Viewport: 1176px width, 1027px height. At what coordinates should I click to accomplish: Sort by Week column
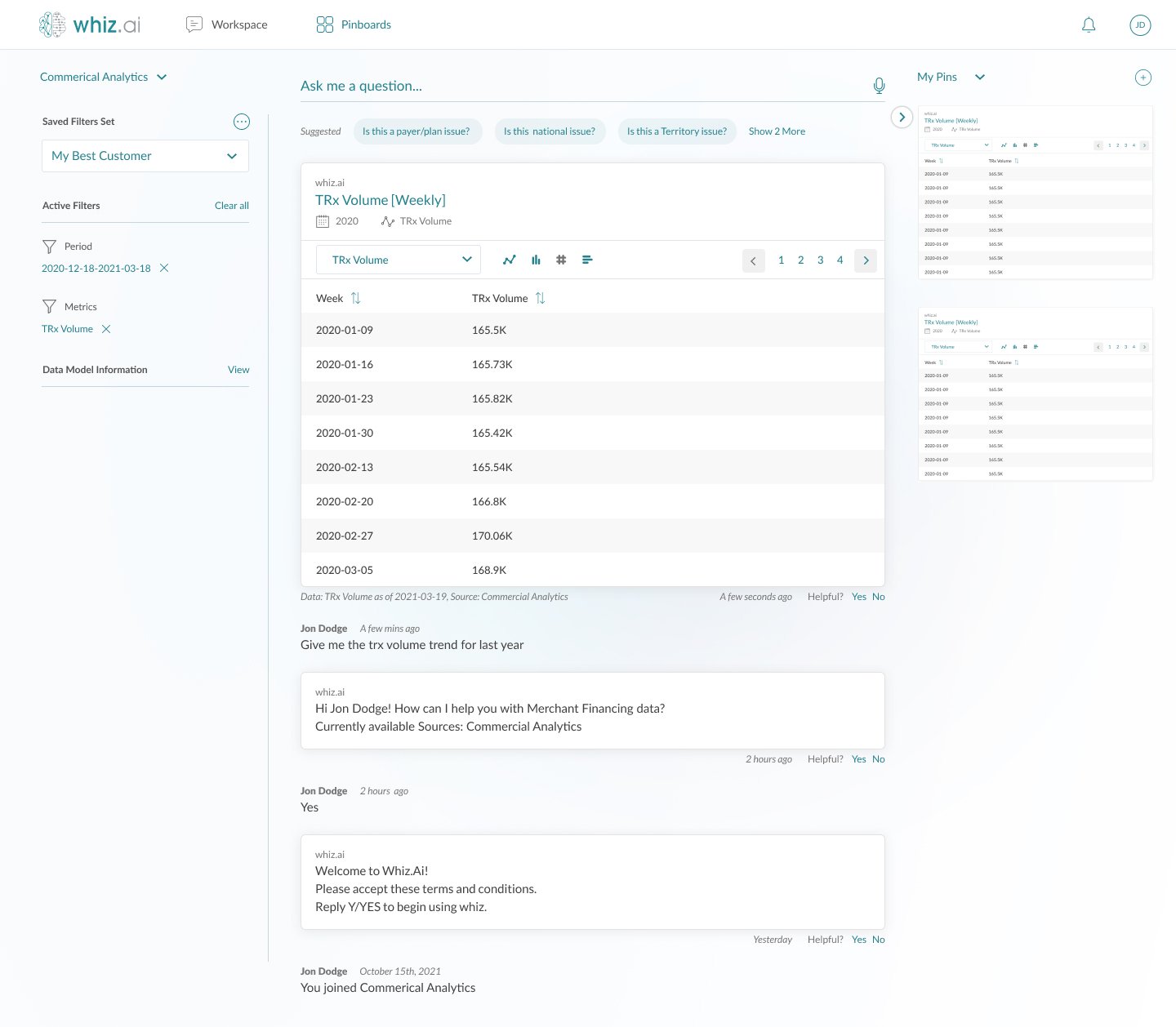pos(355,298)
